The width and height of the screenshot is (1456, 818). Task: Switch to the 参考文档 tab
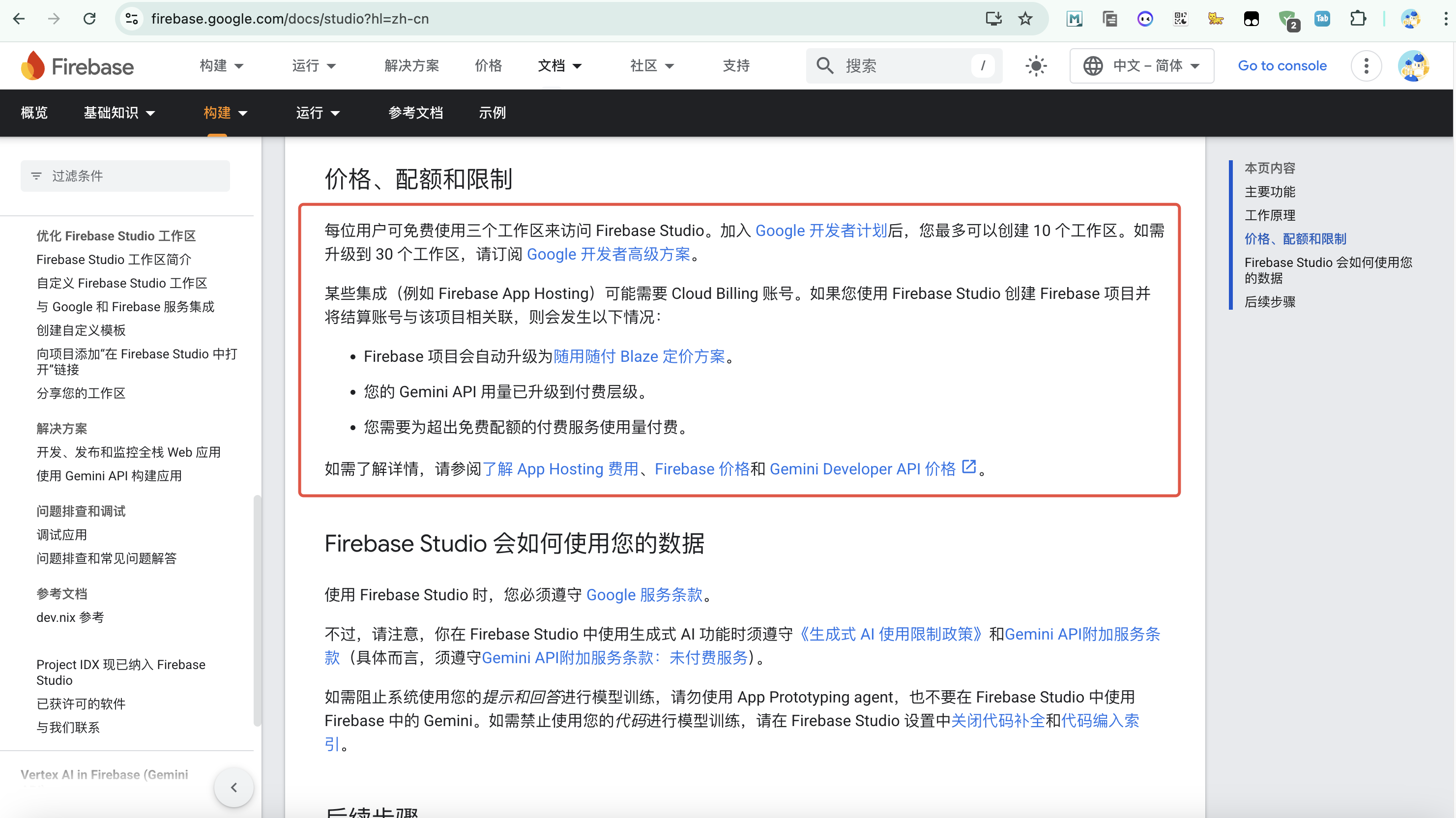point(415,113)
